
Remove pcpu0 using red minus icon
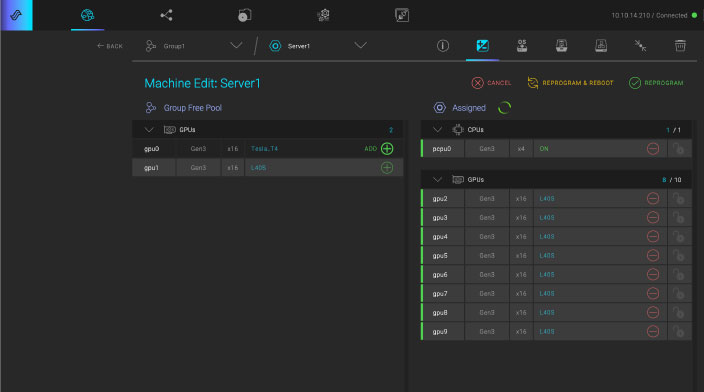coord(653,149)
